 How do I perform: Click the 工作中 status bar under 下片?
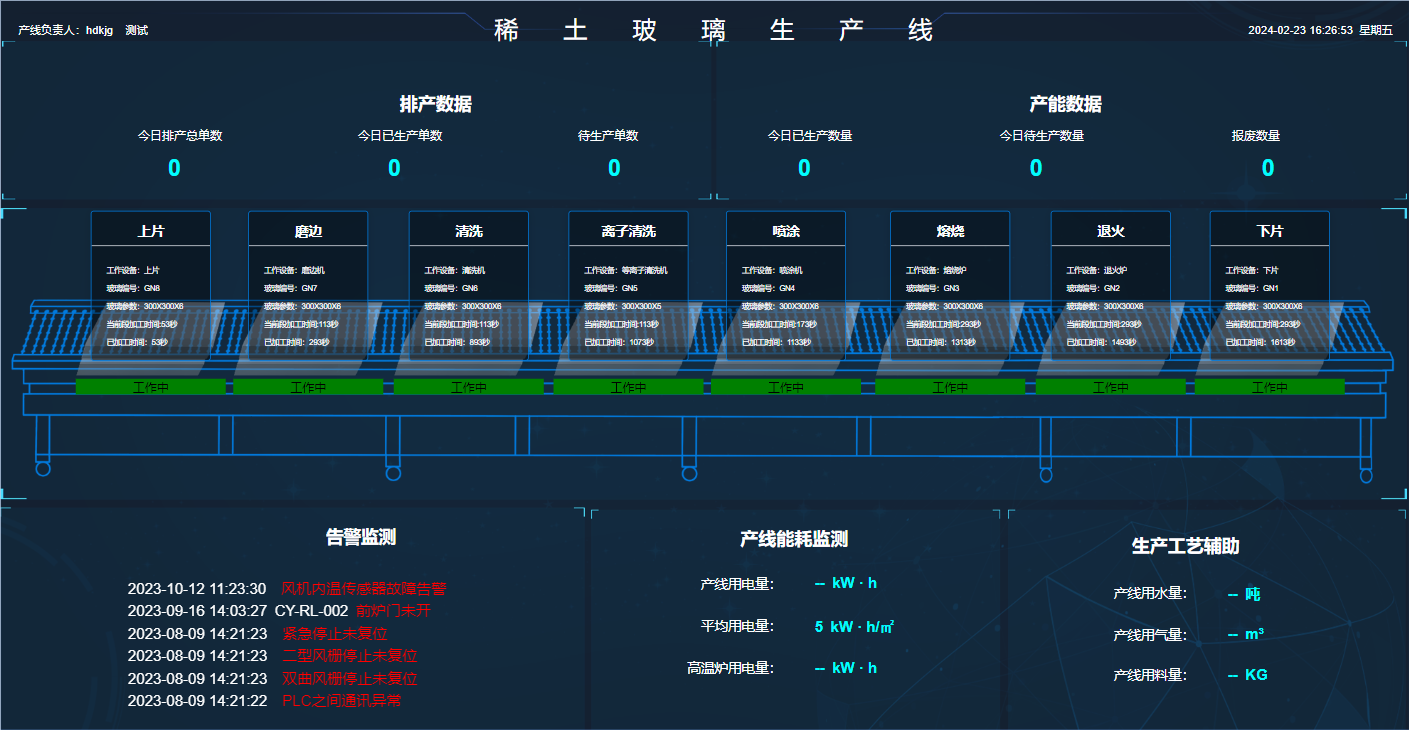pos(1269,387)
